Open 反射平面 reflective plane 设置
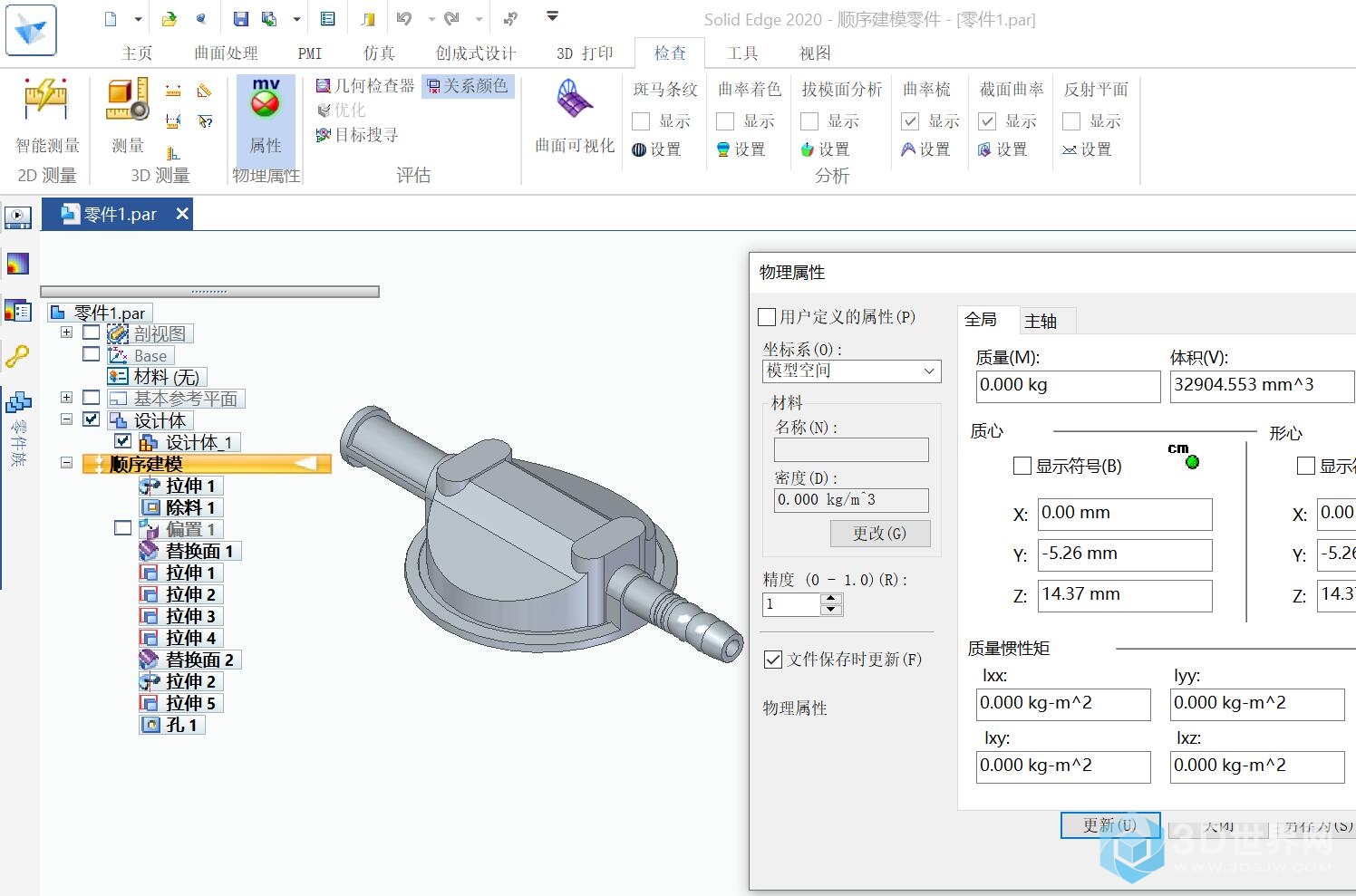 [1087, 149]
